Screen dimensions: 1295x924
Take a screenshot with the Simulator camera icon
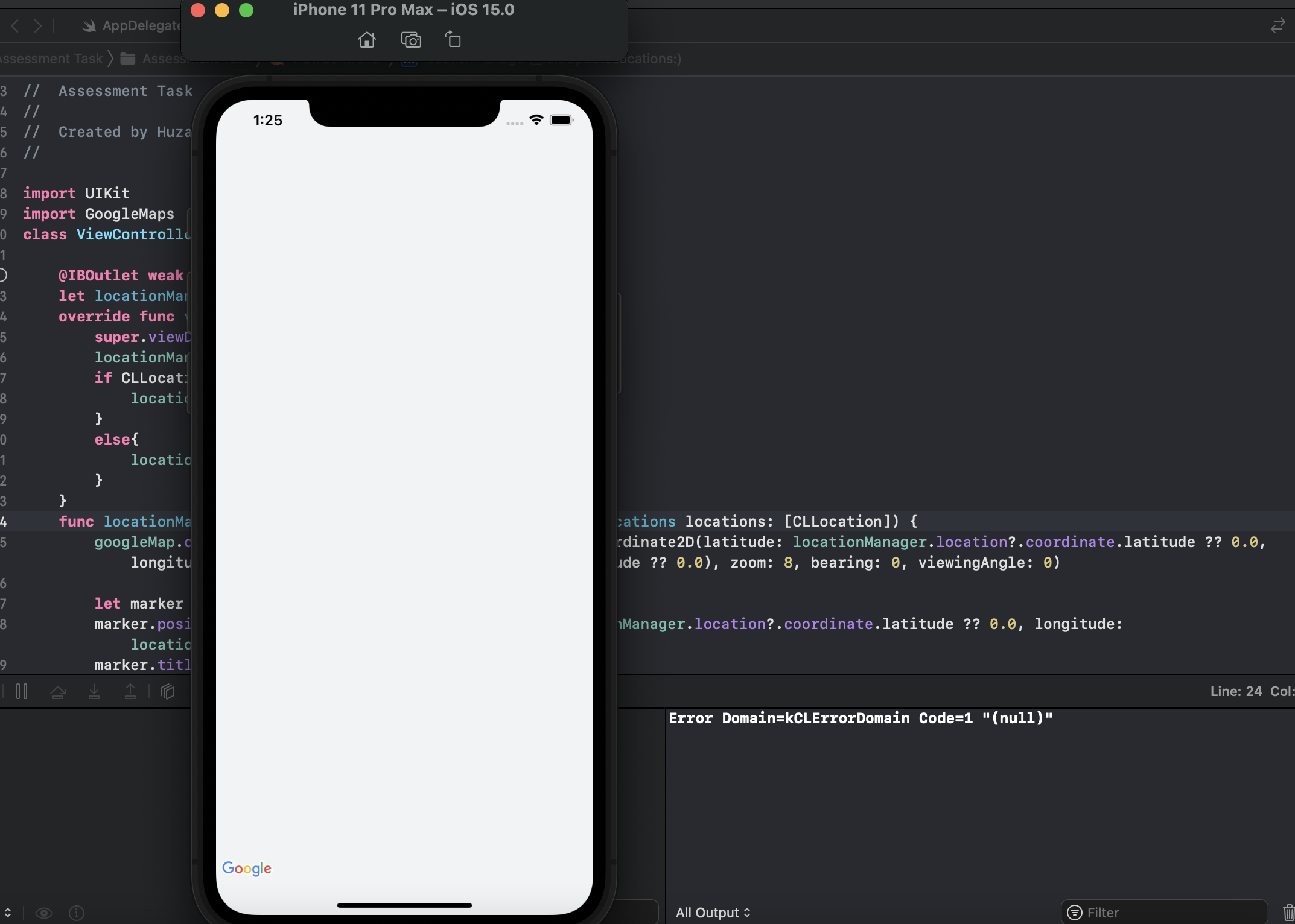click(x=411, y=40)
